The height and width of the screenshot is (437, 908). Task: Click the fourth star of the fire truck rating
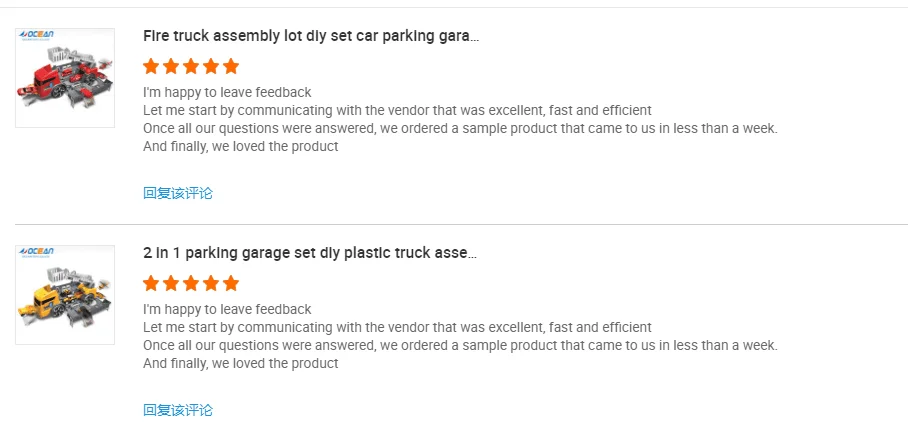tap(211, 67)
